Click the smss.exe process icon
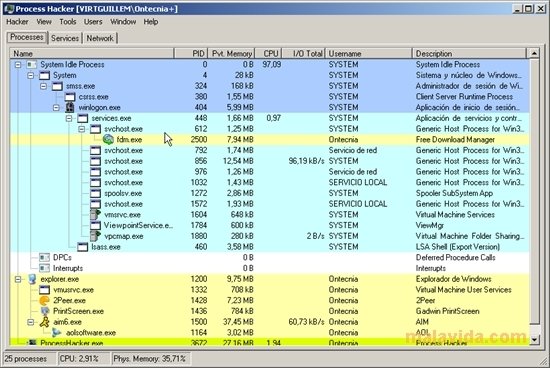 click(57, 86)
